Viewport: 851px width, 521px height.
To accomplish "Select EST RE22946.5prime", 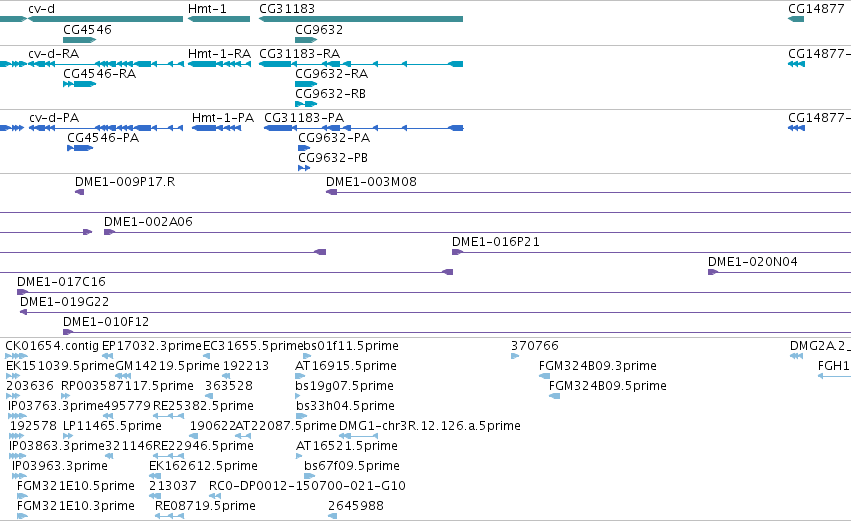I will (x=169, y=456).
